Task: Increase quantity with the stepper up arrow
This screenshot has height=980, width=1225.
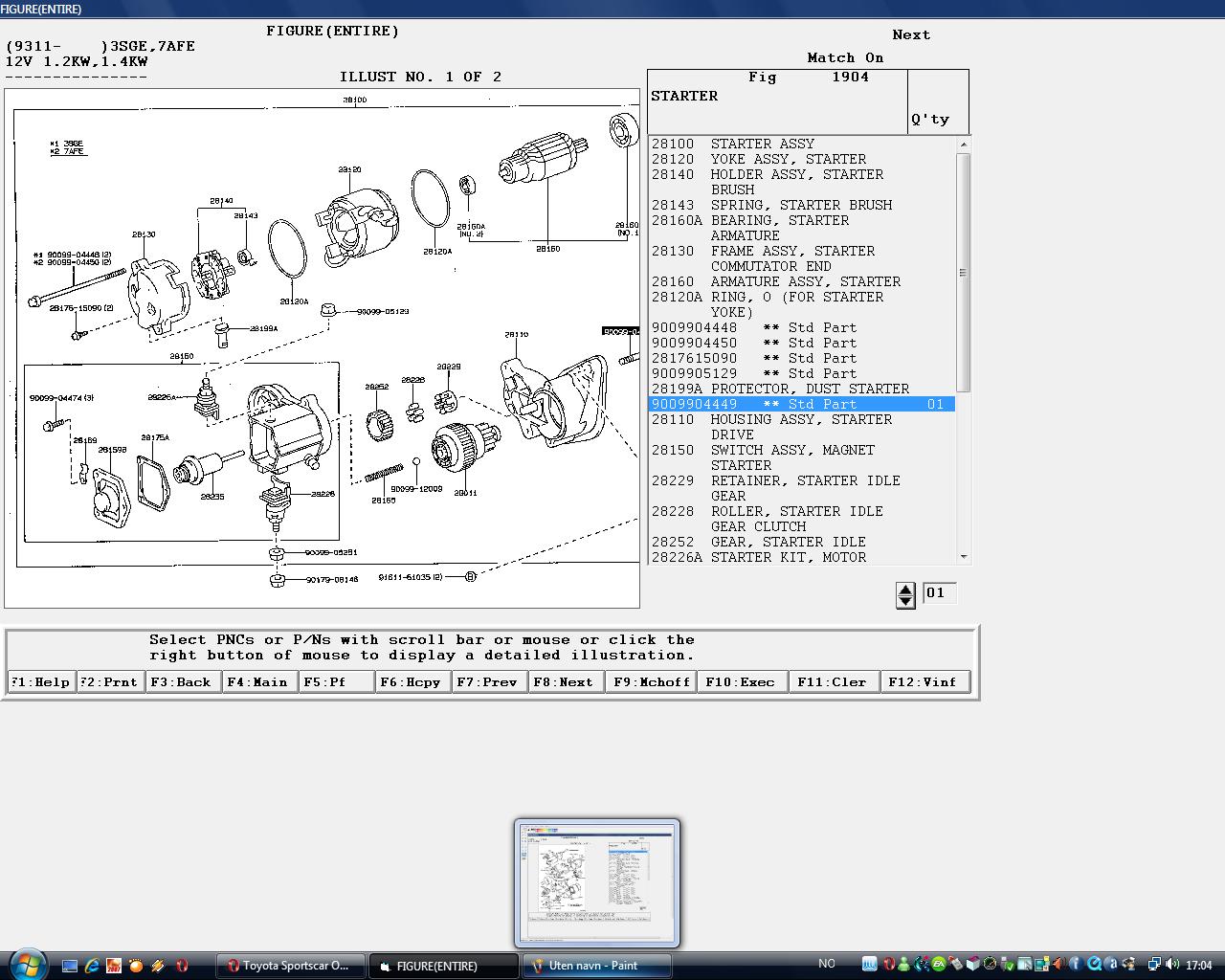Action: (905, 589)
